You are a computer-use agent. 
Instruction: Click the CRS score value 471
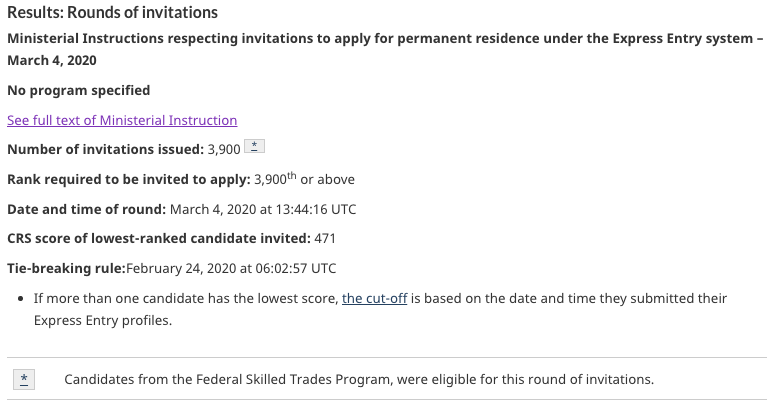click(x=325, y=238)
